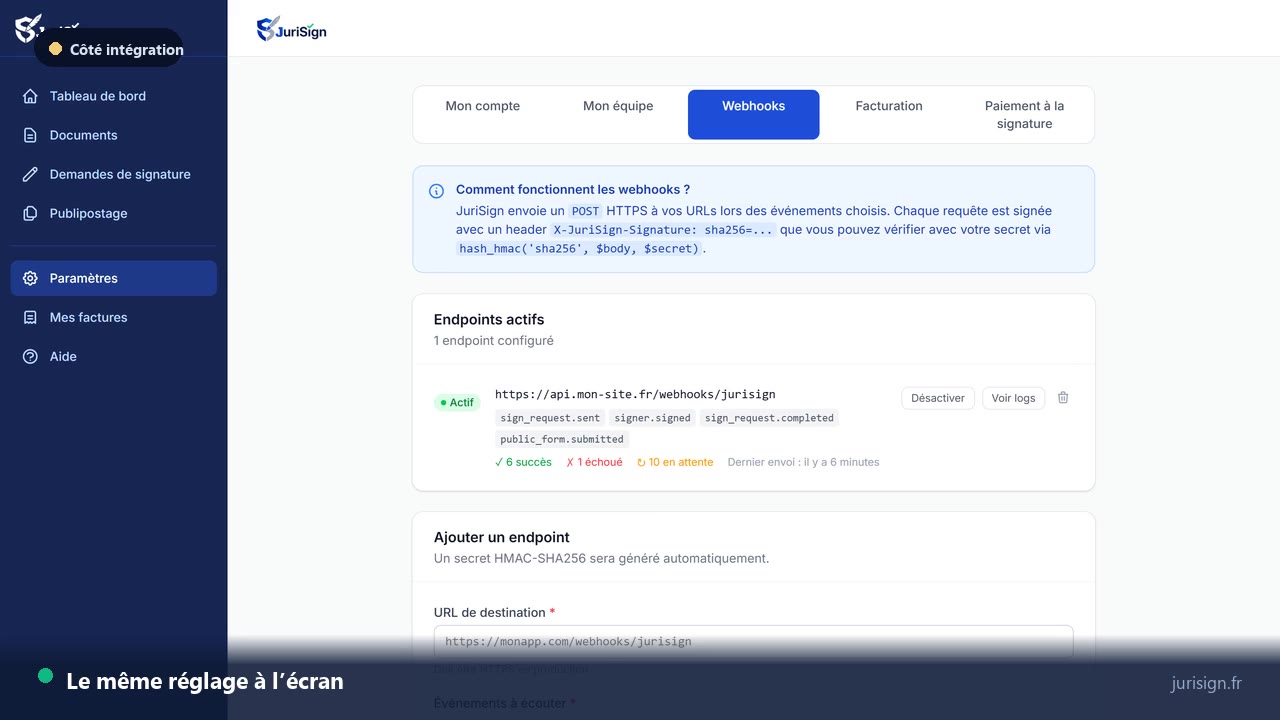Screen dimensions: 1280x720
Task: Click the sign_request.sent event tag
Action: (550, 418)
